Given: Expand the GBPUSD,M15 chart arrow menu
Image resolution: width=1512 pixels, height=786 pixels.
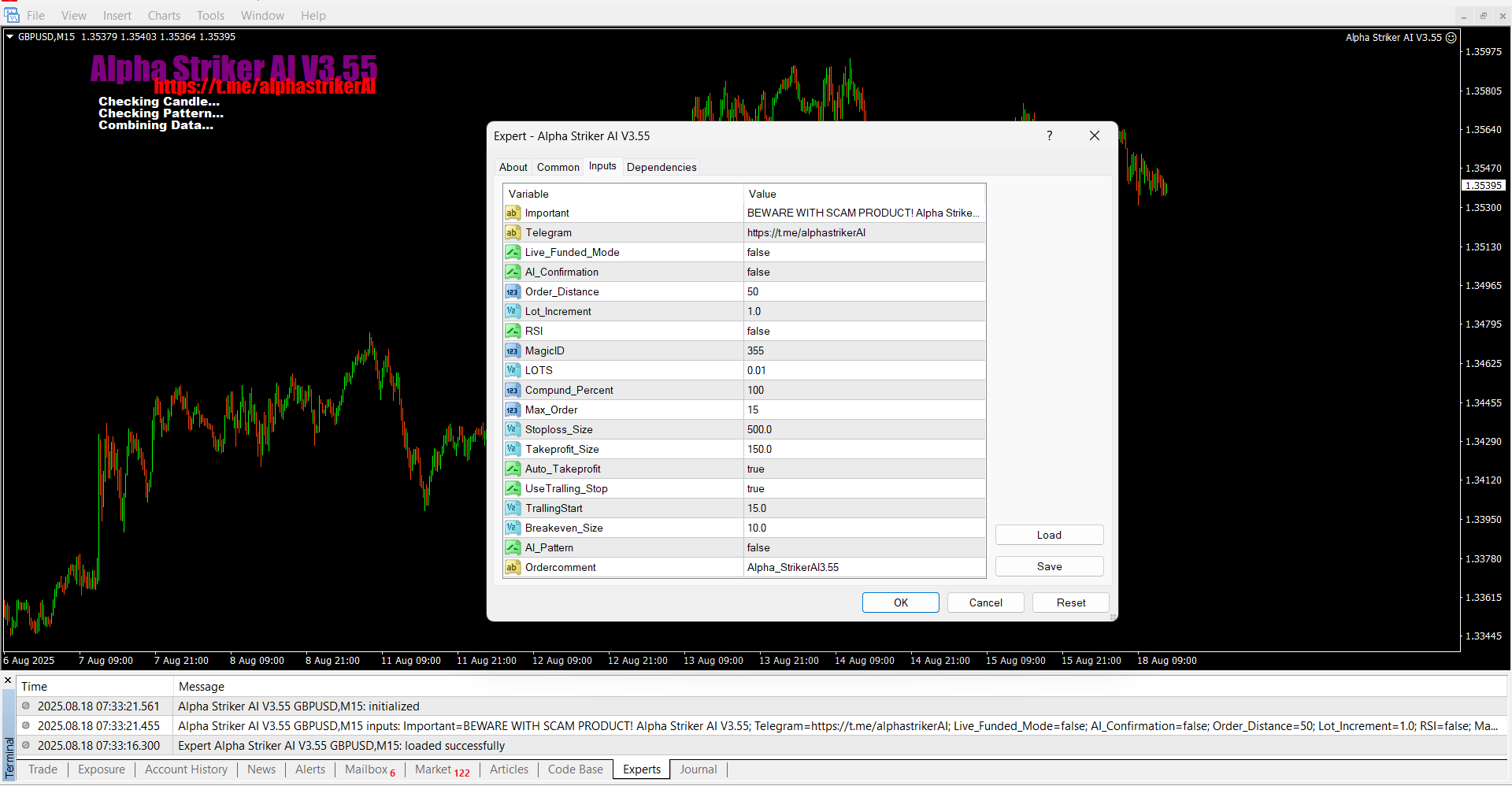Looking at the screenshot, I should pos(10,36).
